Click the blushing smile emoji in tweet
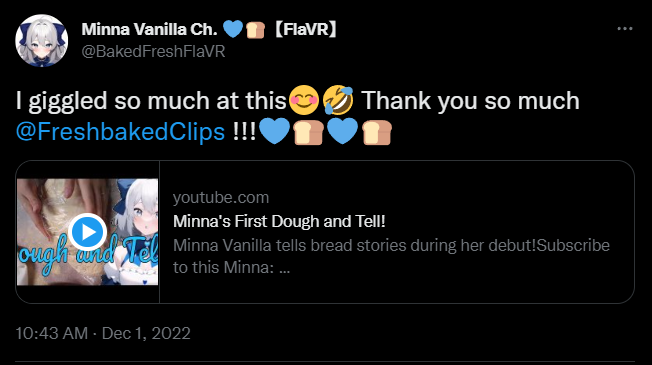This screenshot has height=365, width=652. [304, 100]
